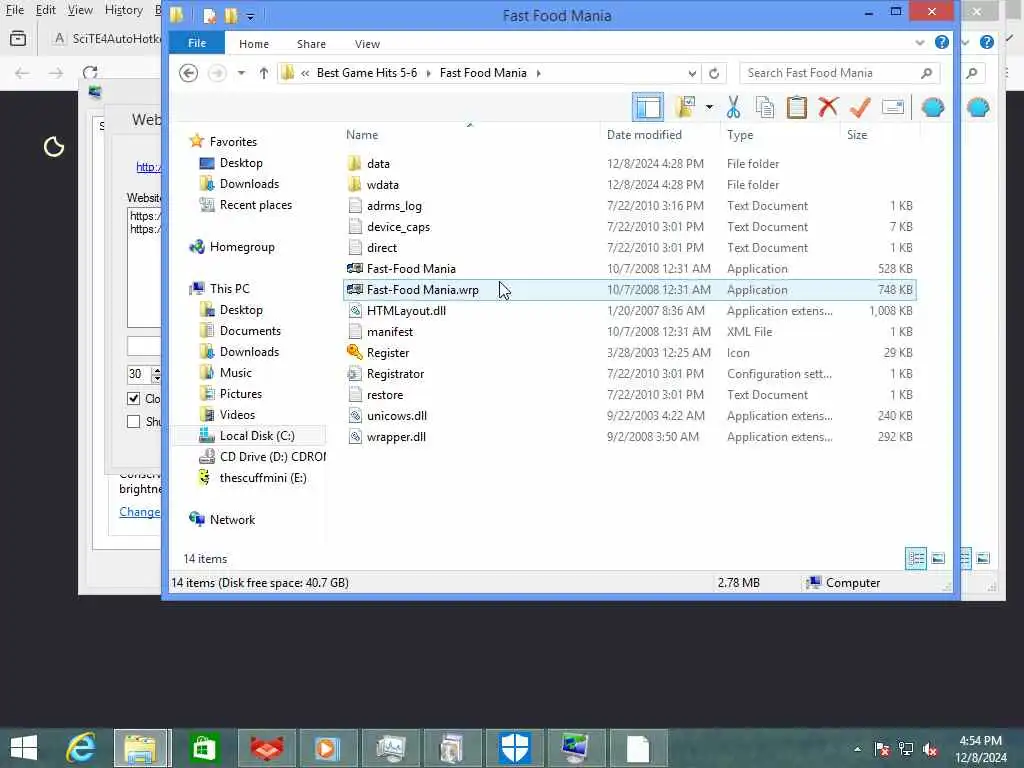The image size is (1024, 768).
Task: Select the data folder
Action: 630,164
